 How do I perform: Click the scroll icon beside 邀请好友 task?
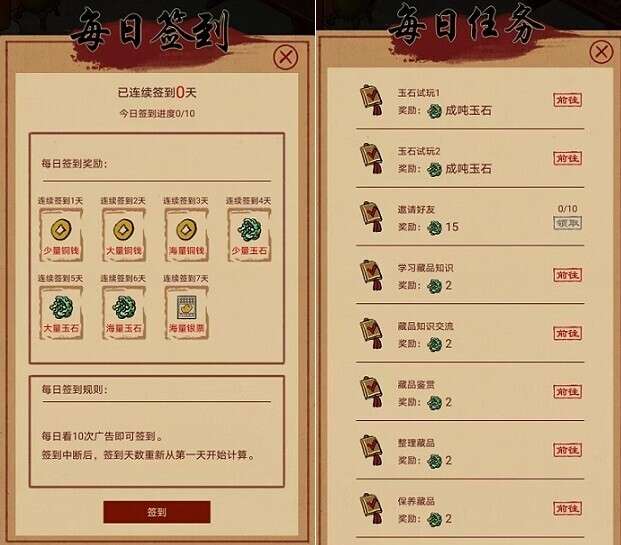[372, 217]
